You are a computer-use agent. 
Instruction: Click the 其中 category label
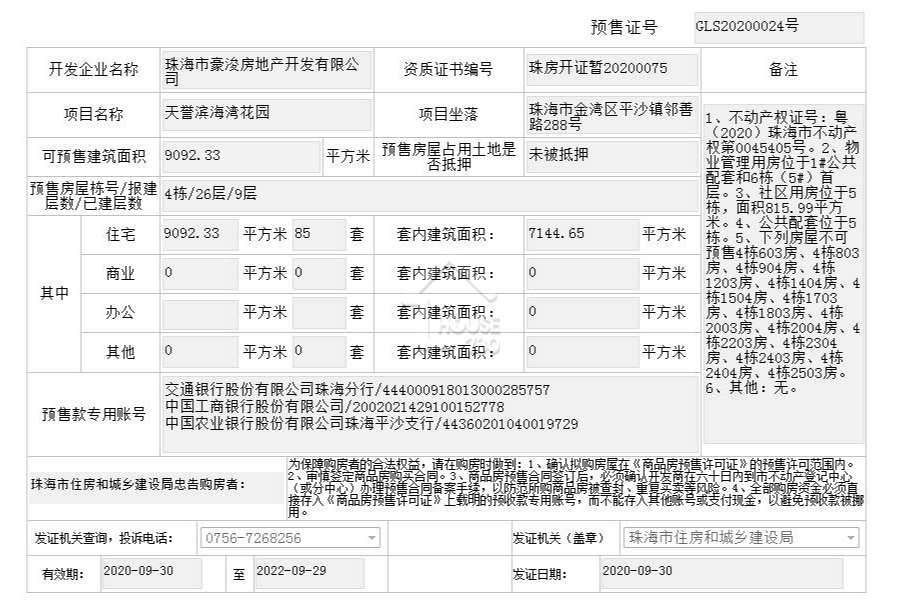click(54, 293)
